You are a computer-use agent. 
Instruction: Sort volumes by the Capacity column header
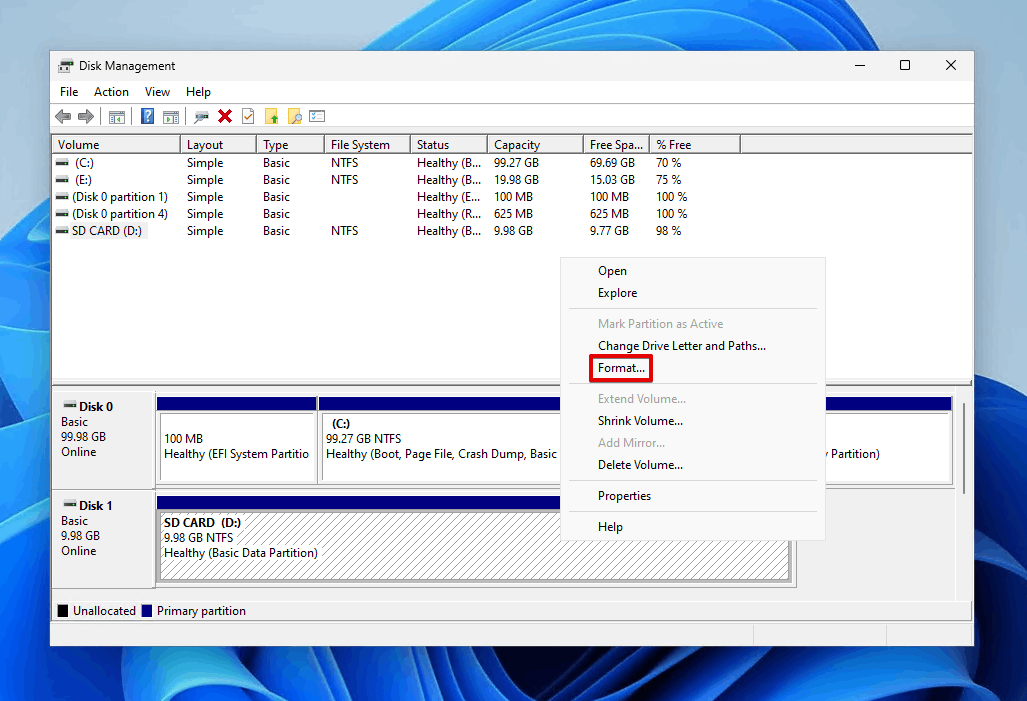click(x=520, y=143)
